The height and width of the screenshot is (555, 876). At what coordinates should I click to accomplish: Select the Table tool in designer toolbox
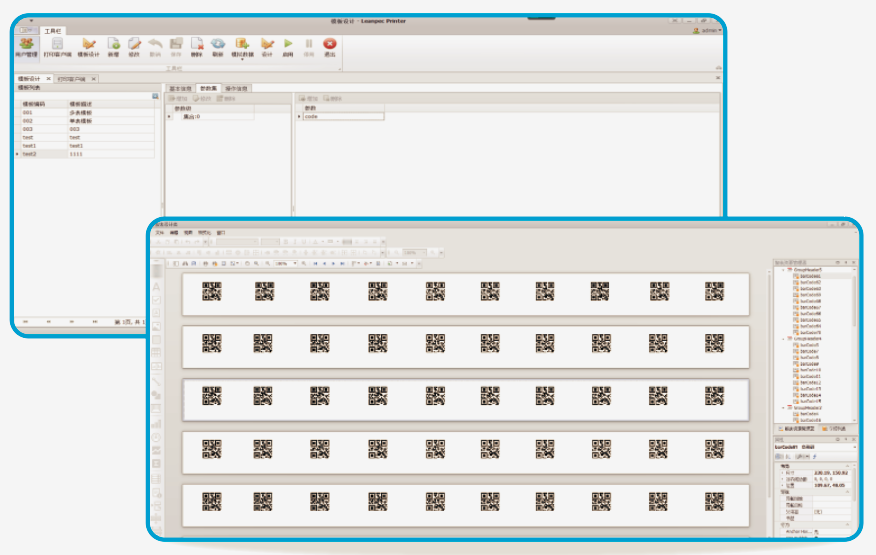[x=156, y=353]
